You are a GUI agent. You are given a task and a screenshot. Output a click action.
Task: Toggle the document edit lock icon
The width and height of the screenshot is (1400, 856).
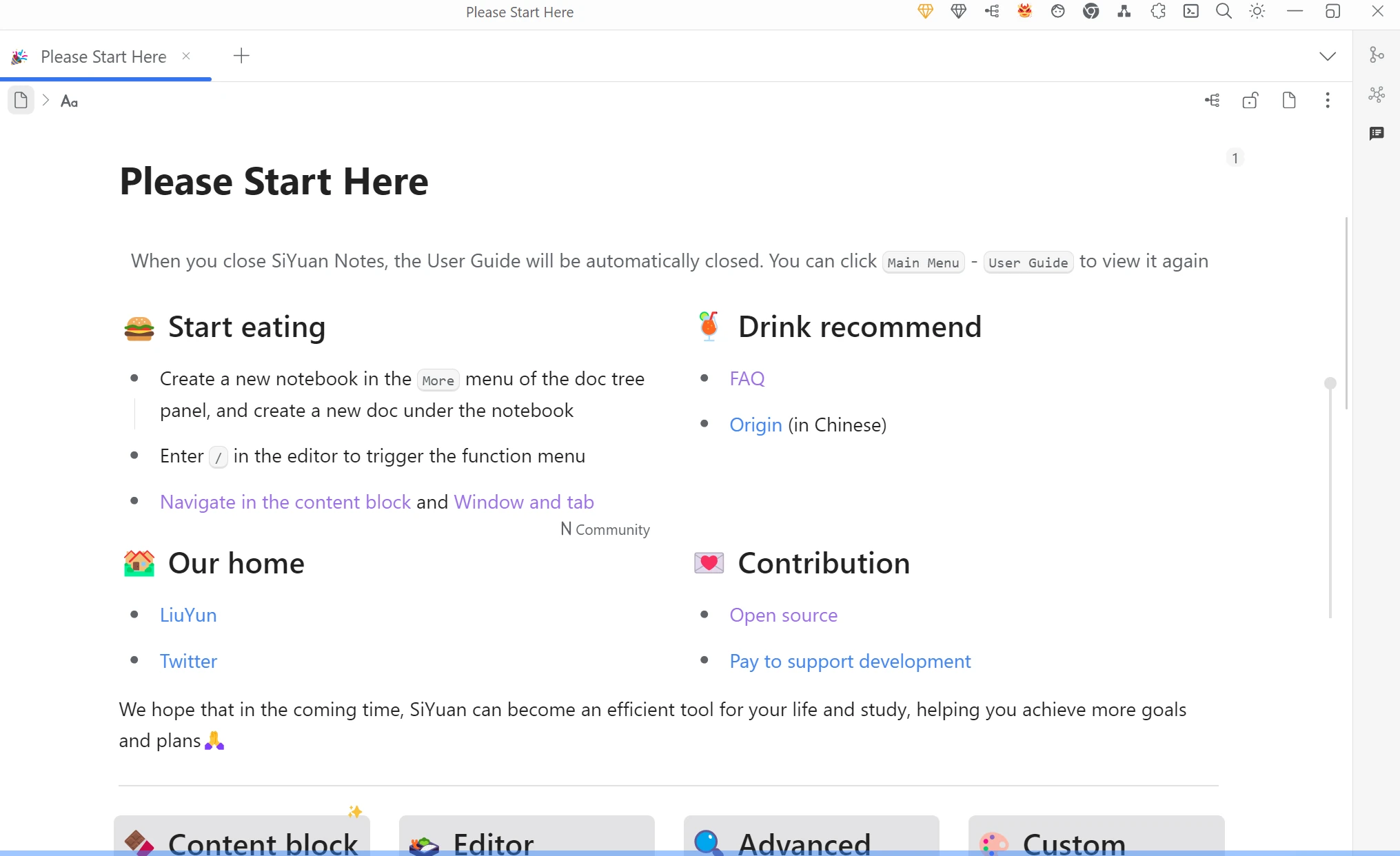point(1250,101)
